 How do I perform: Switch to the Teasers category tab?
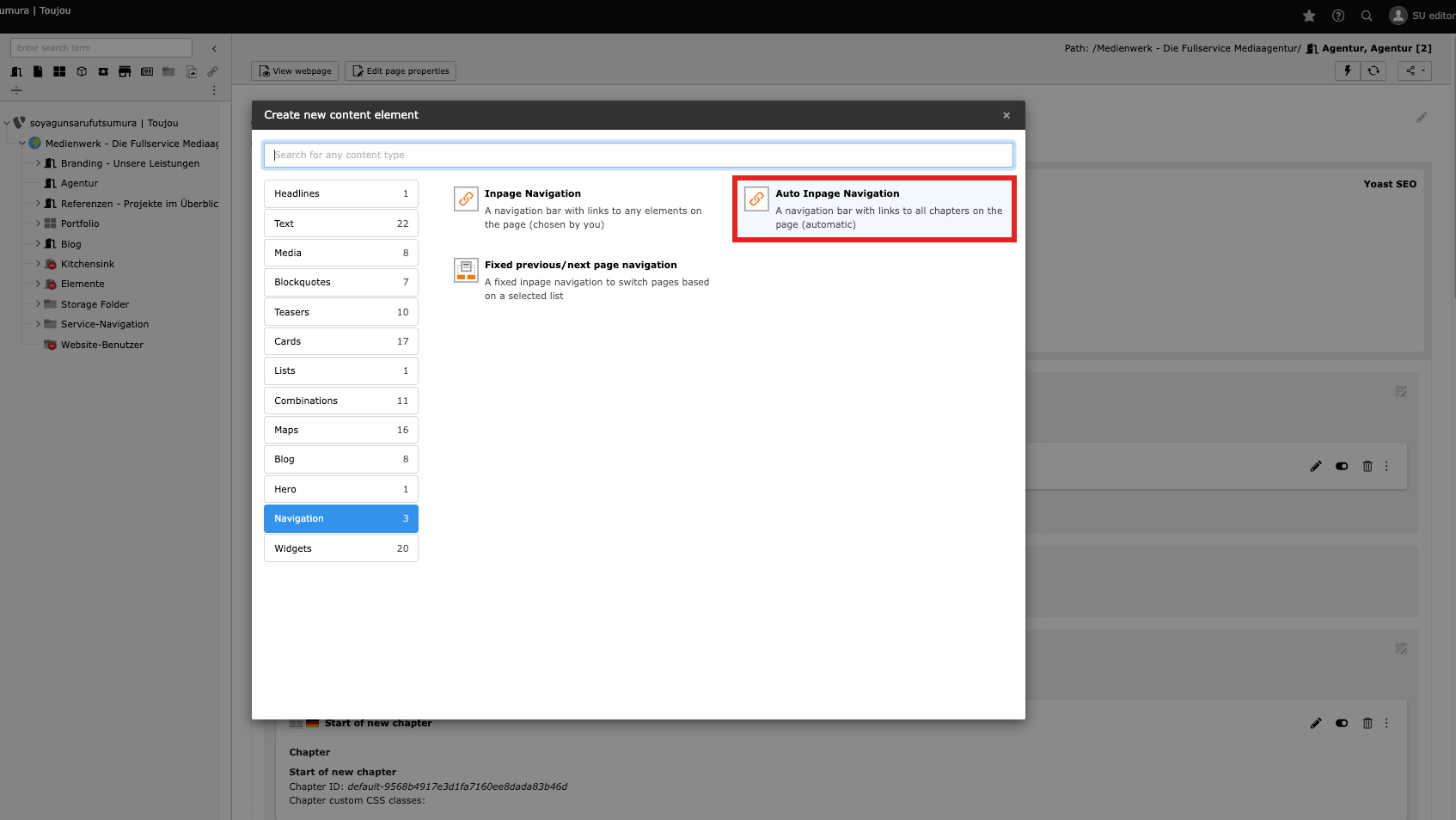[341, 312]
